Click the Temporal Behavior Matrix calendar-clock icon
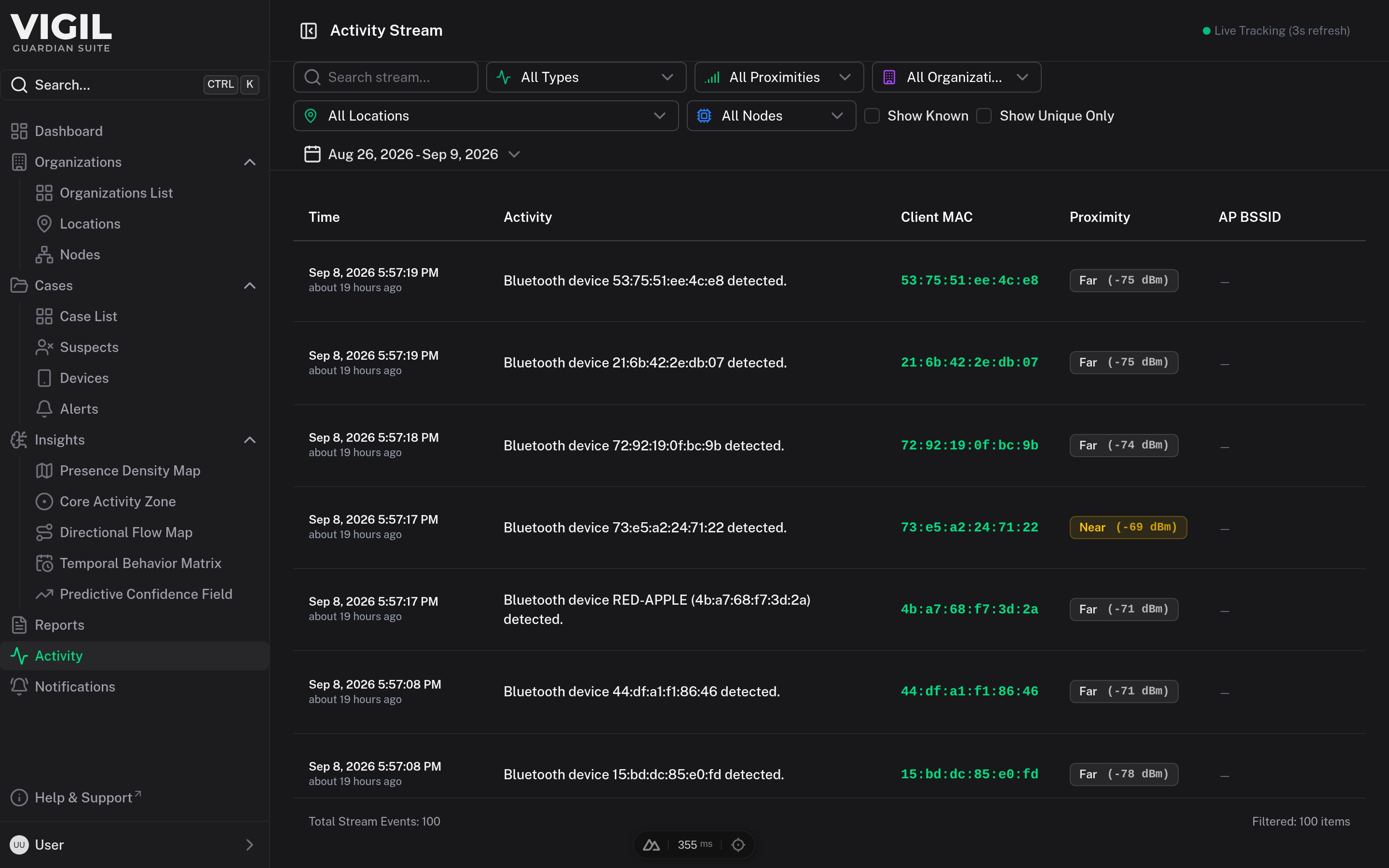Screen dimensions: 1389x868 44,563
